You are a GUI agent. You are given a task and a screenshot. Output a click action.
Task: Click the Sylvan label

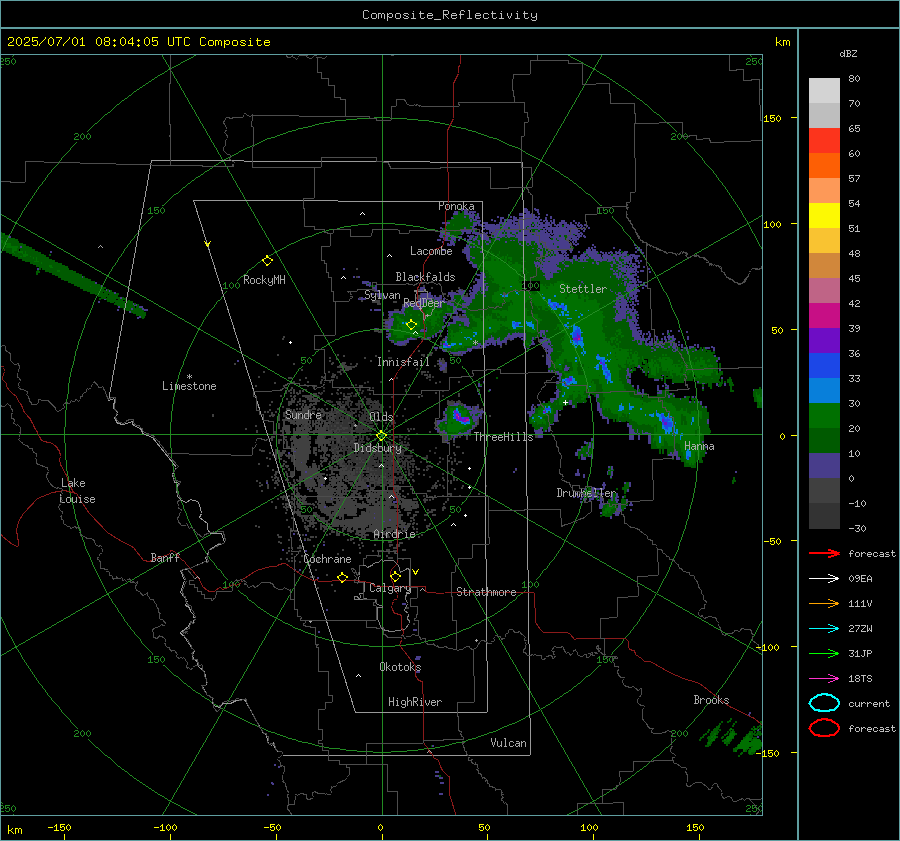[382, 295]
